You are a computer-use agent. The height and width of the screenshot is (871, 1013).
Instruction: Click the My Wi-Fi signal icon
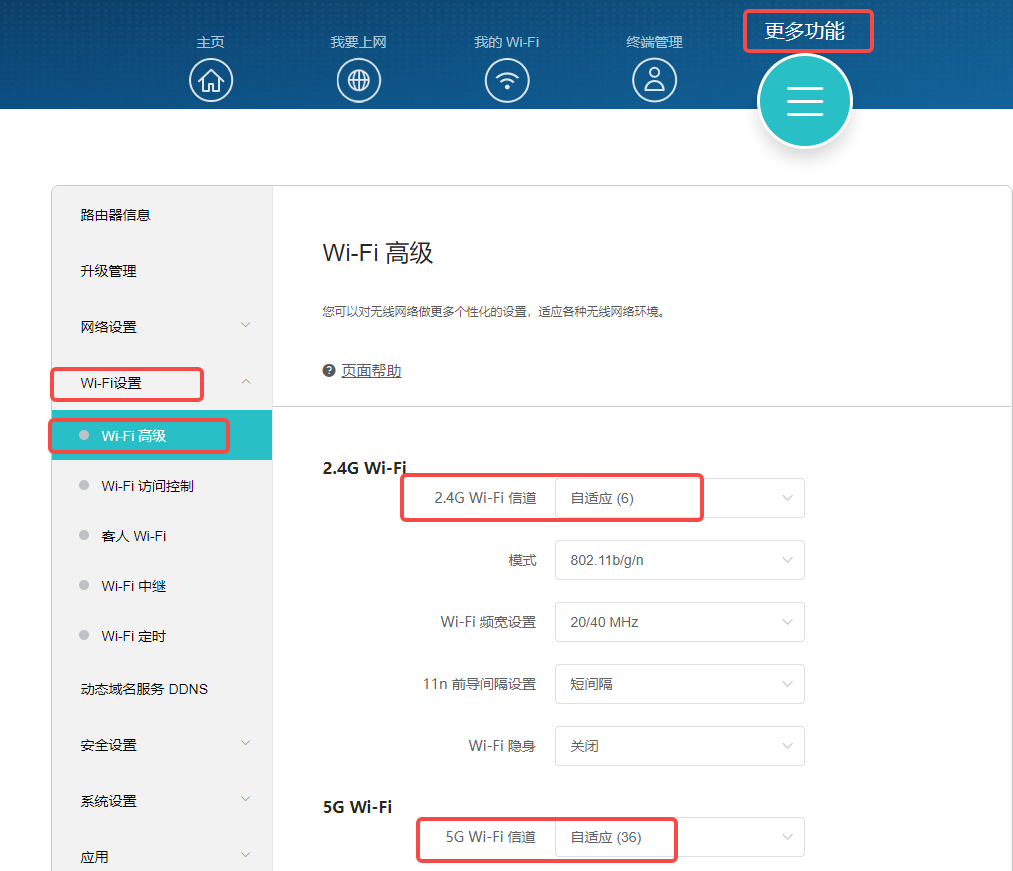507,80
